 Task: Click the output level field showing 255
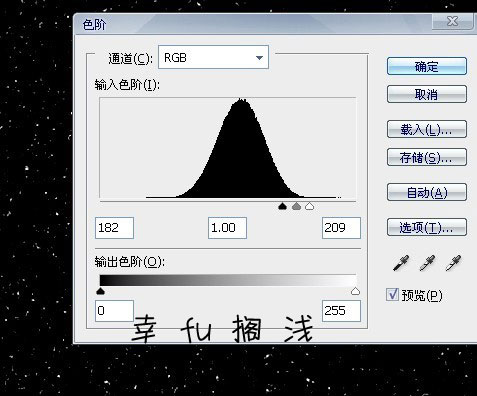pyautogui.click(x=341, y=311)
